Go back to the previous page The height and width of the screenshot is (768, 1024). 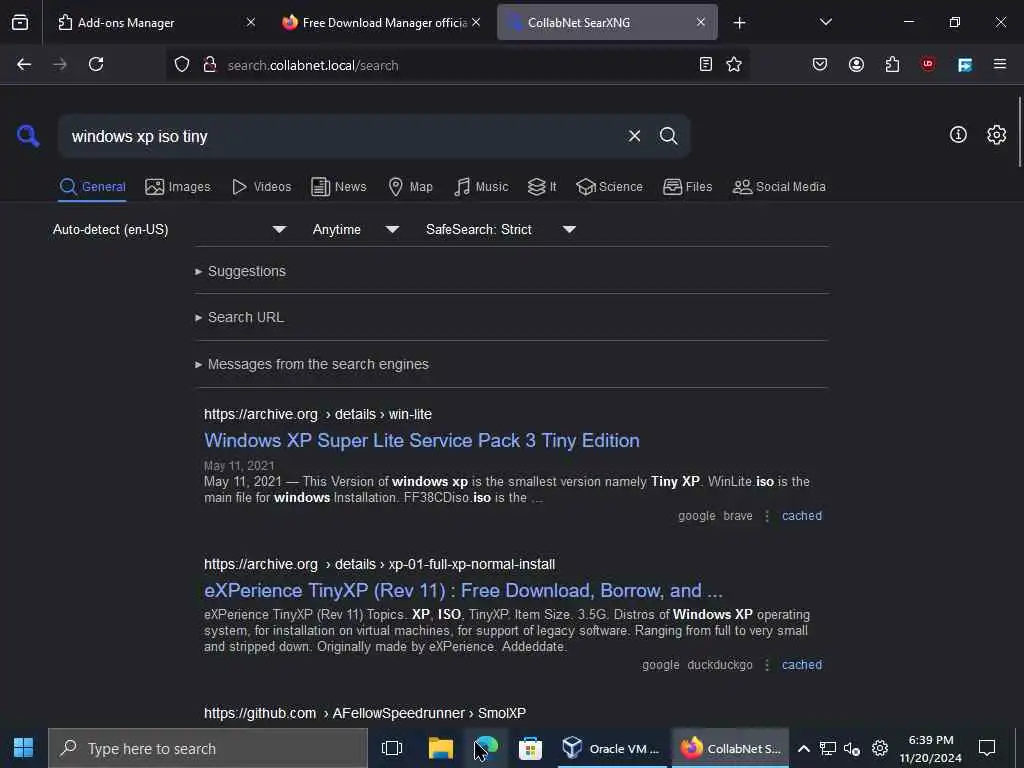point(24,64)
